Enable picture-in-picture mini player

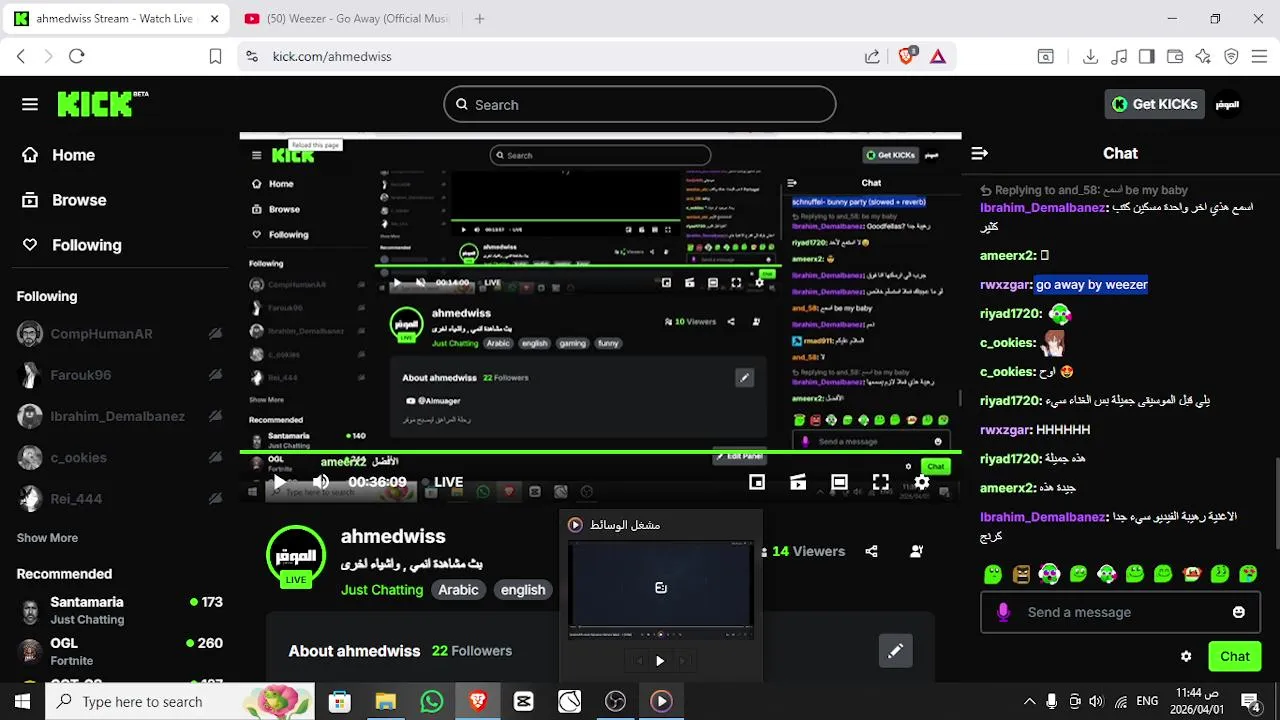(757, 482)
